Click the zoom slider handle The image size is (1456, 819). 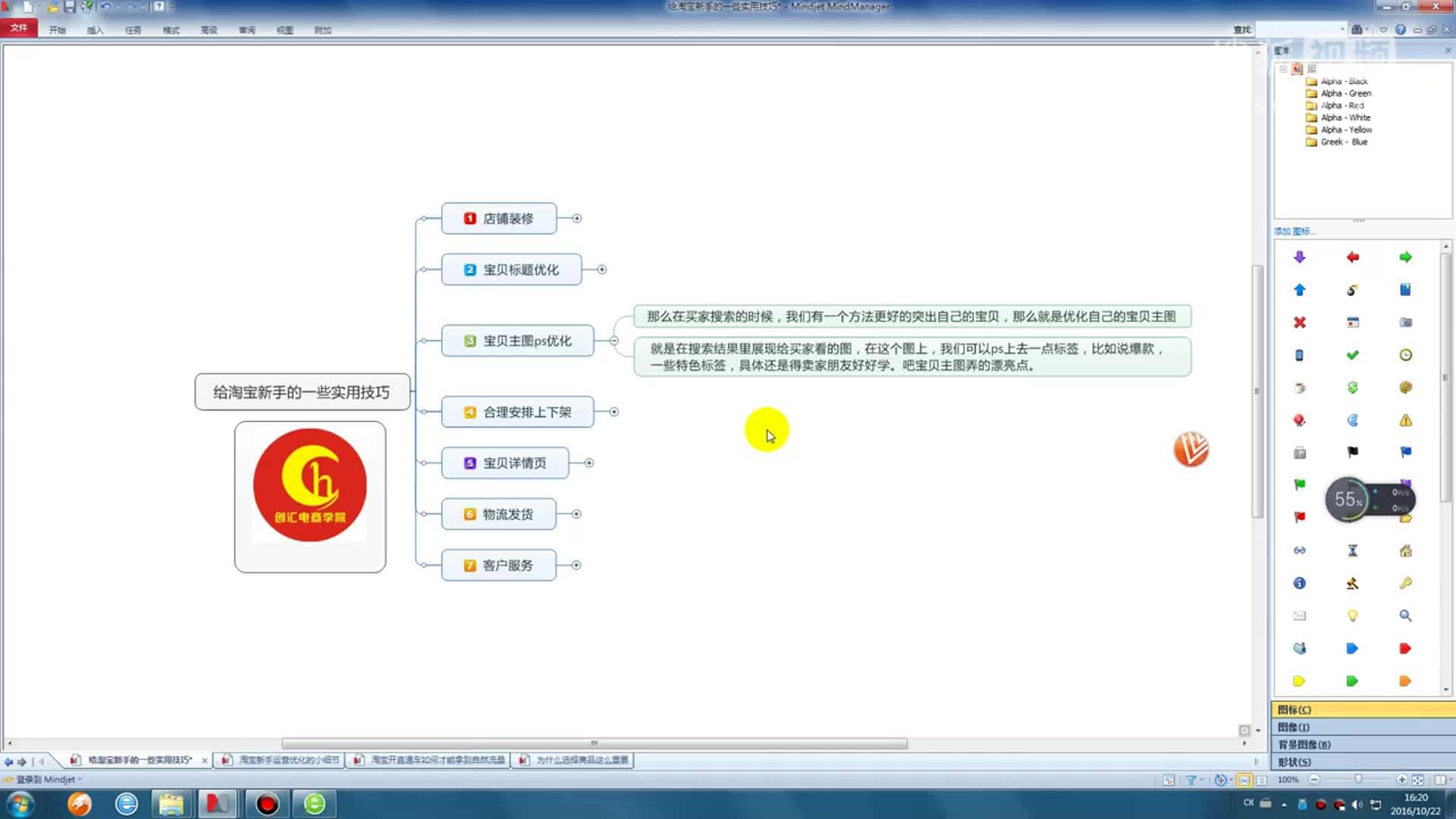(x=1358, y=780)
